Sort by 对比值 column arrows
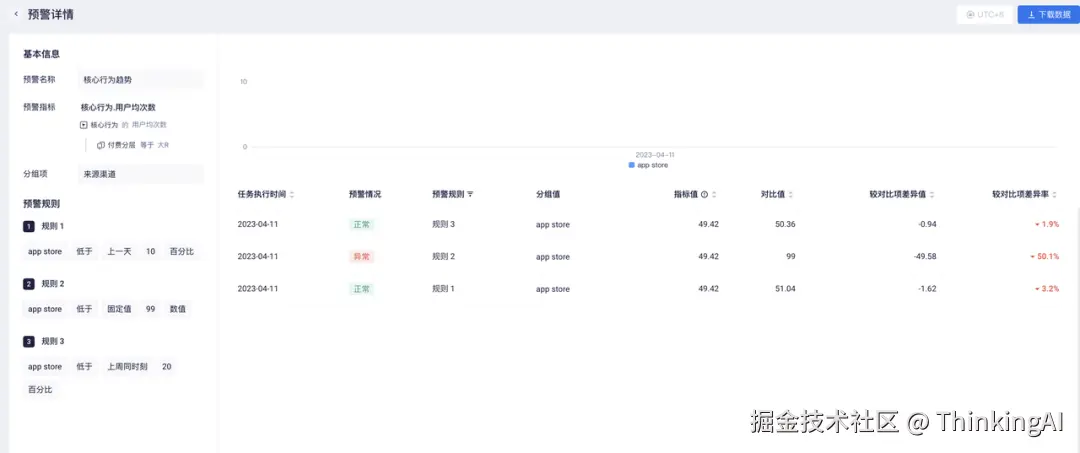This screenshot has width=1080, height=453. click(x=791, y=195)
